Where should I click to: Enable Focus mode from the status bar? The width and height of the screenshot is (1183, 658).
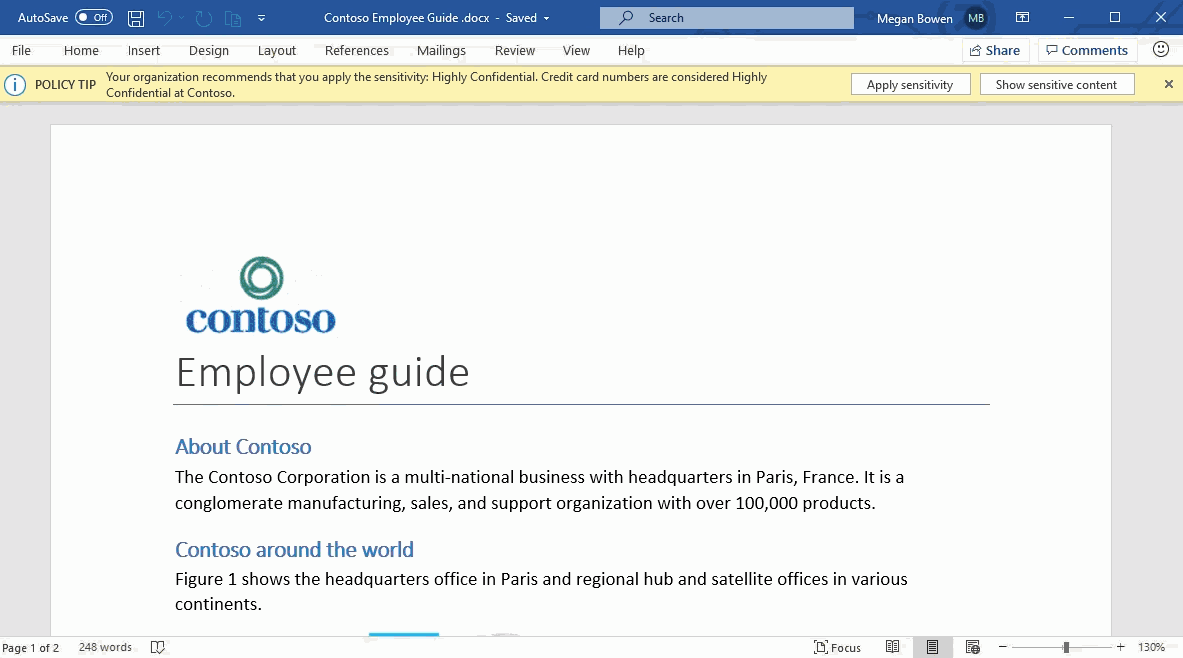837,646
